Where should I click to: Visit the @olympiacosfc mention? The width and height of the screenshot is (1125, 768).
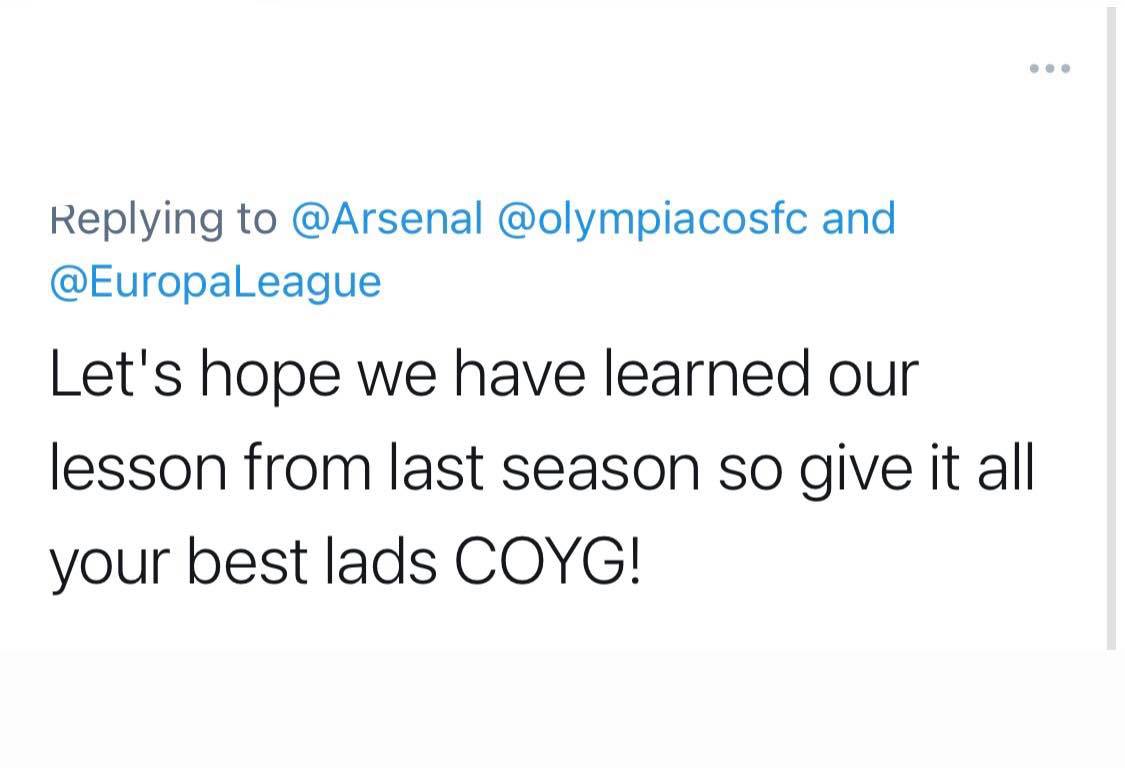[651, 219]
